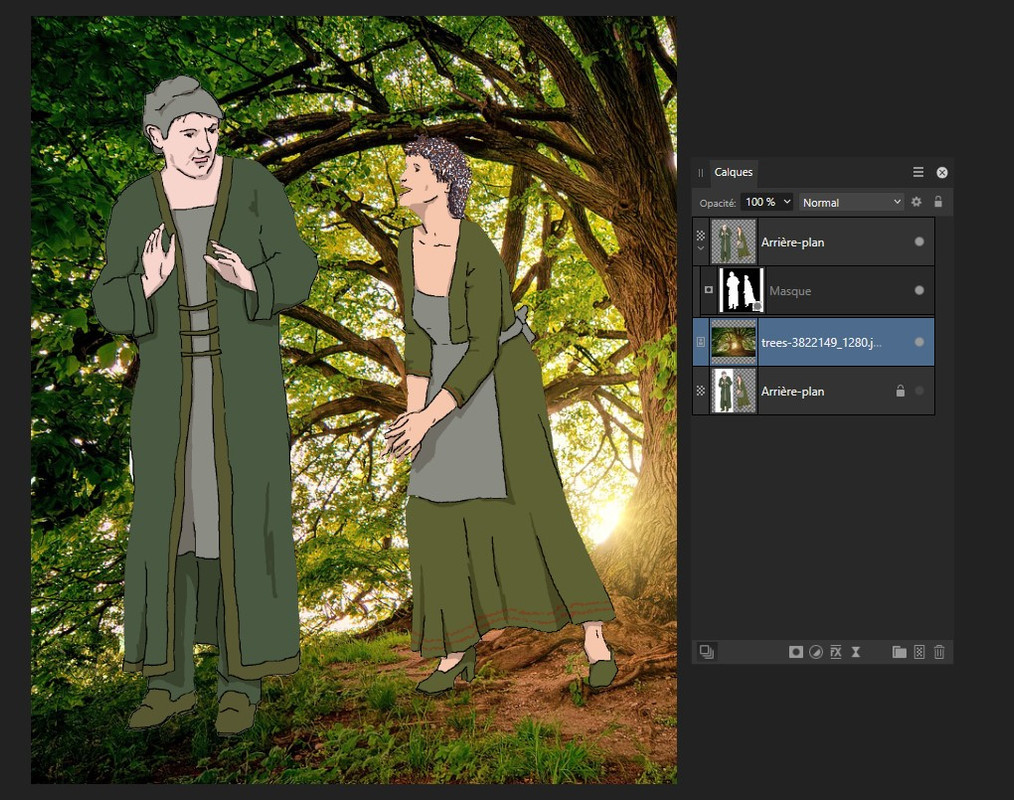
Task: Click the pixel type icon of bottom Arrière-plan
Action: click(700, 391)
